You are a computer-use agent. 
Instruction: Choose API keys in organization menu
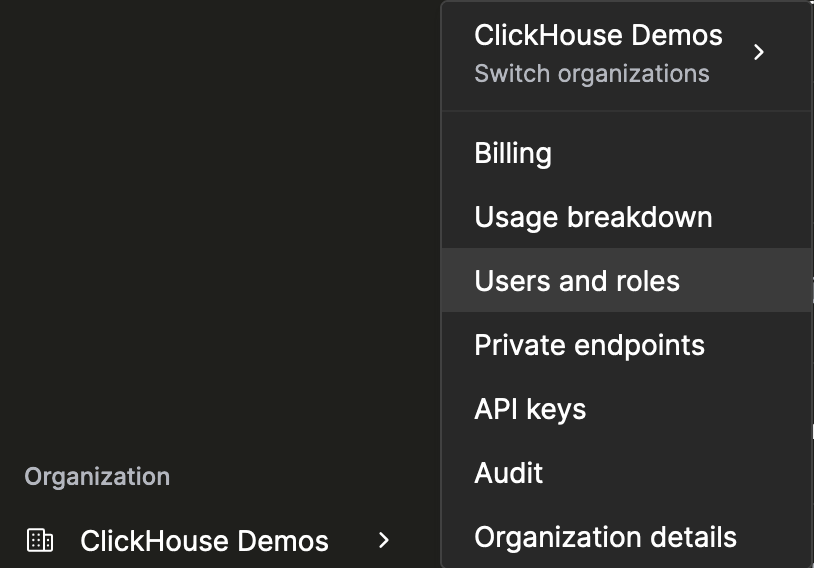pos(530,409)
